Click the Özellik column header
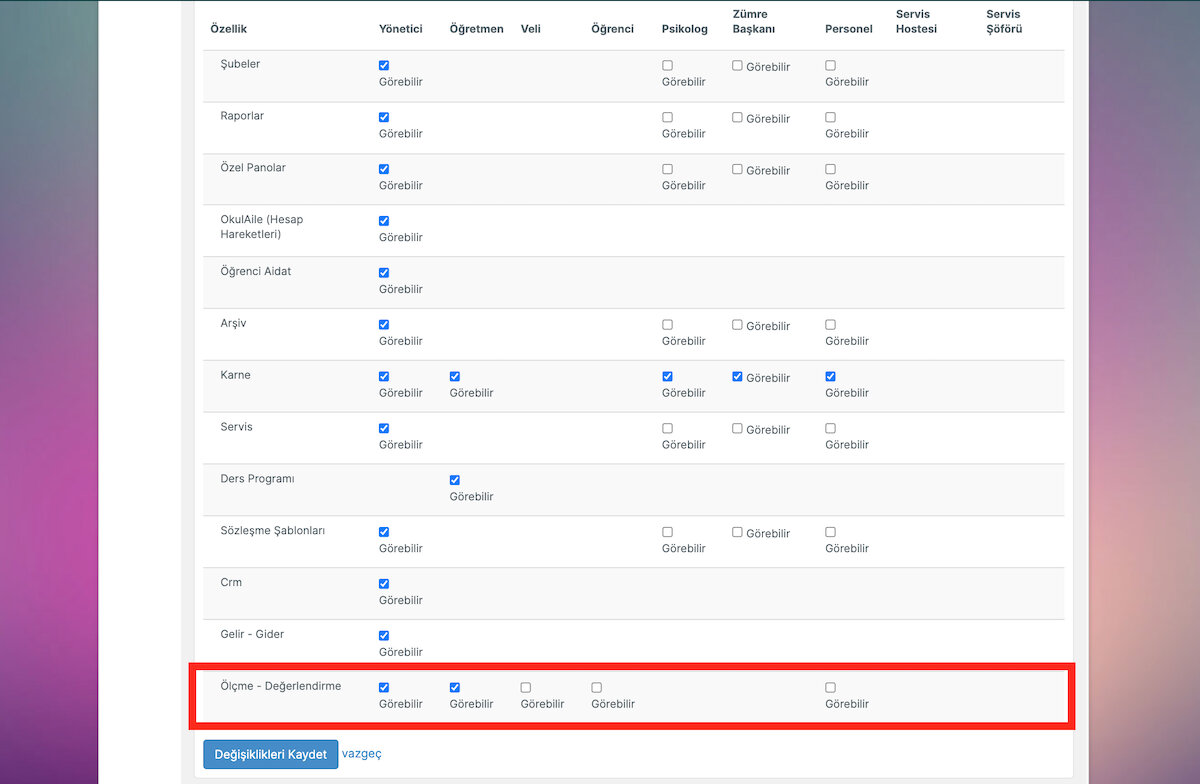Viewport: 1200px width, 784px height. (228, 29)
